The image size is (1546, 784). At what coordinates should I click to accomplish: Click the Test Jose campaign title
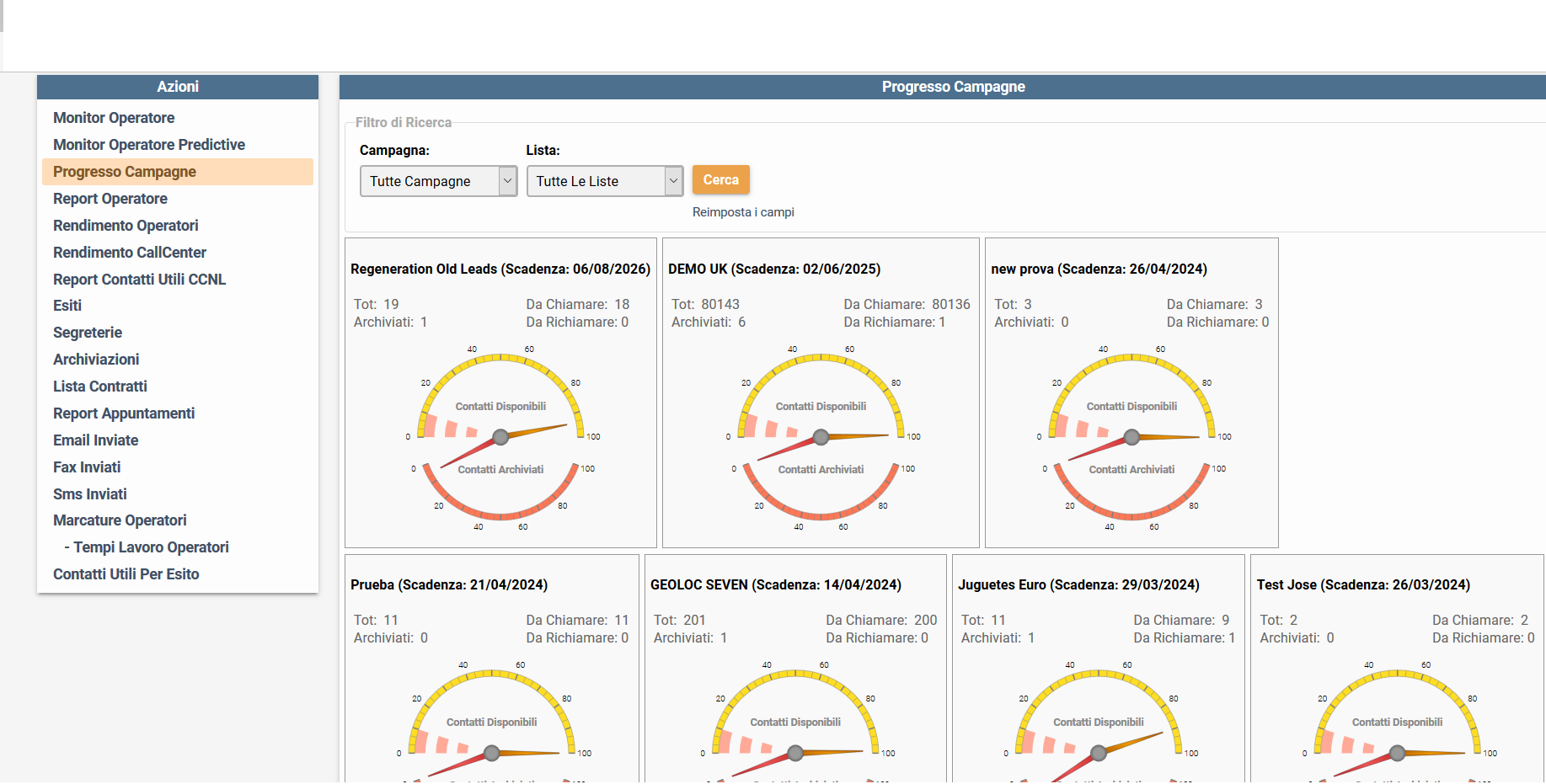(1363, 585)
